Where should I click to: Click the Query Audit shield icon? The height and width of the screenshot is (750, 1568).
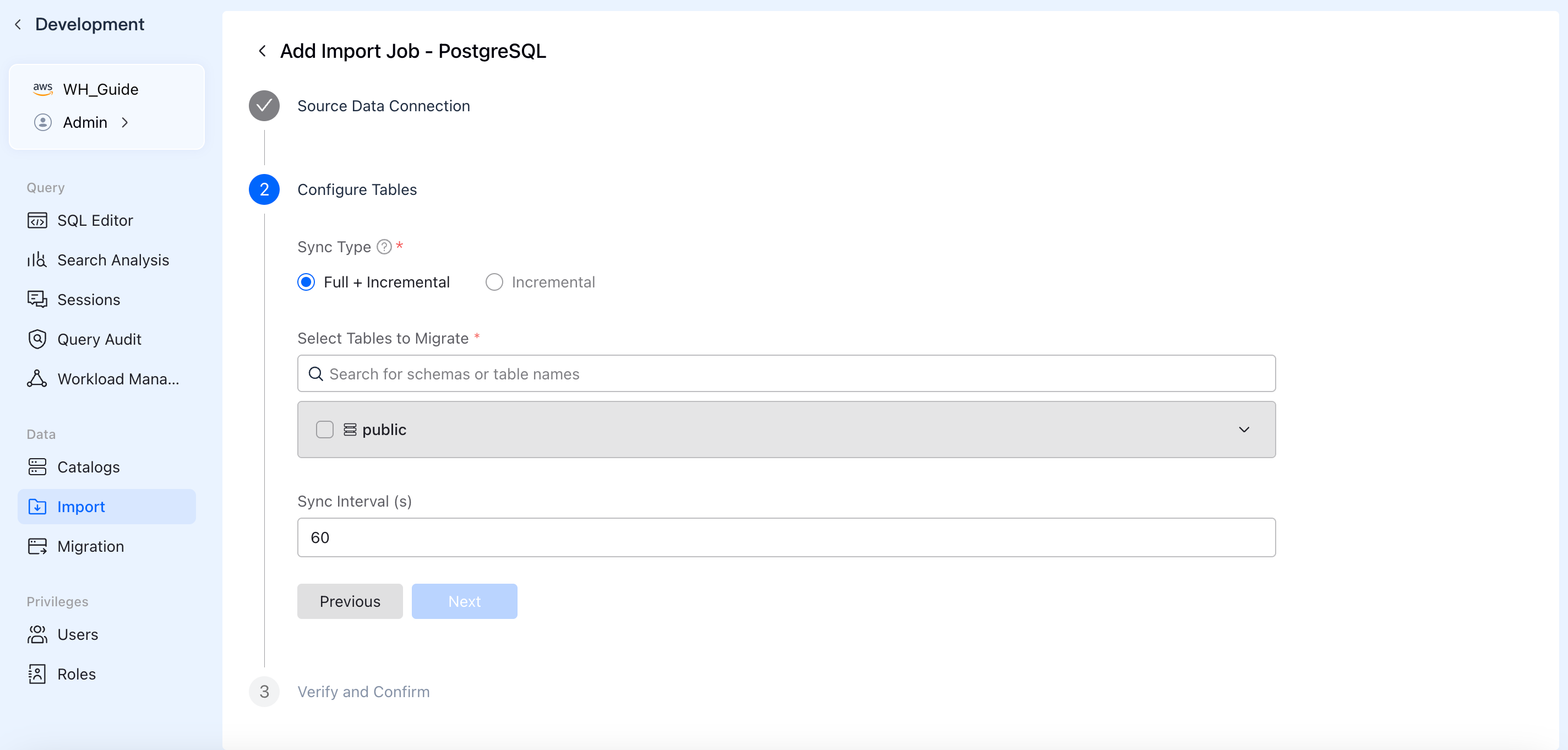37,339
